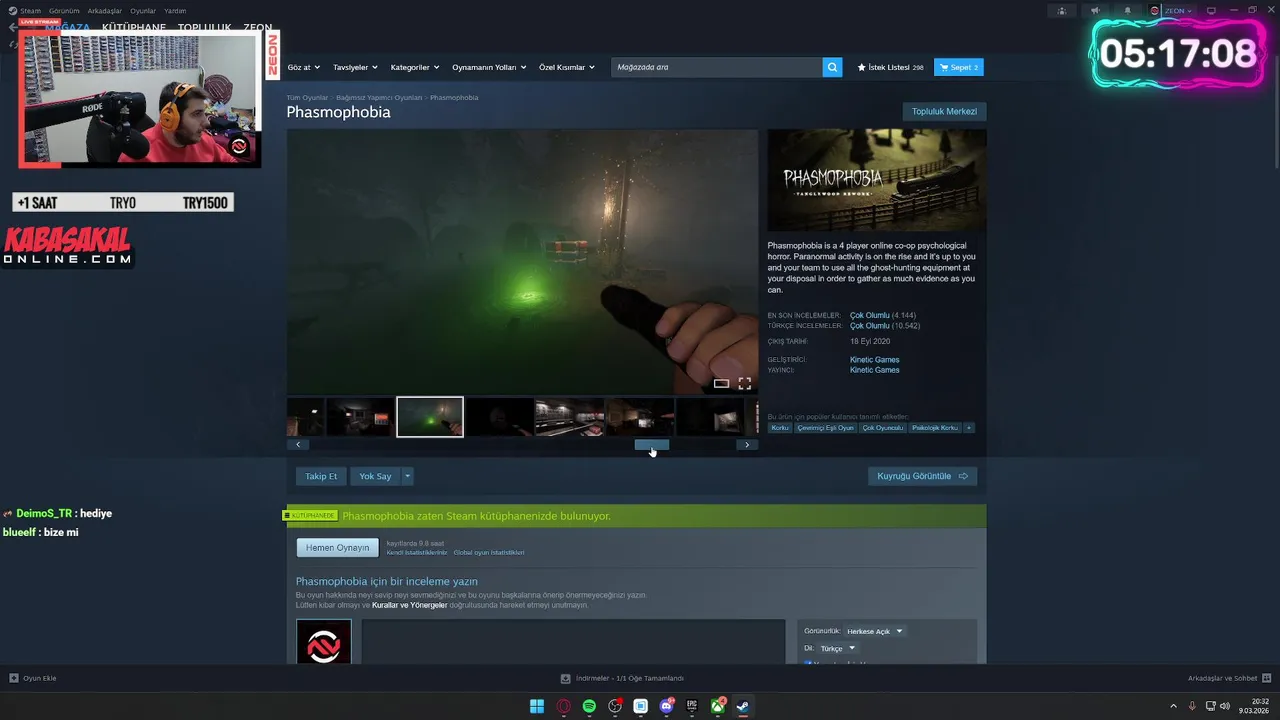1280x720 pixels.
Task: Open the Yardım menu
Action: click(175, 11)
